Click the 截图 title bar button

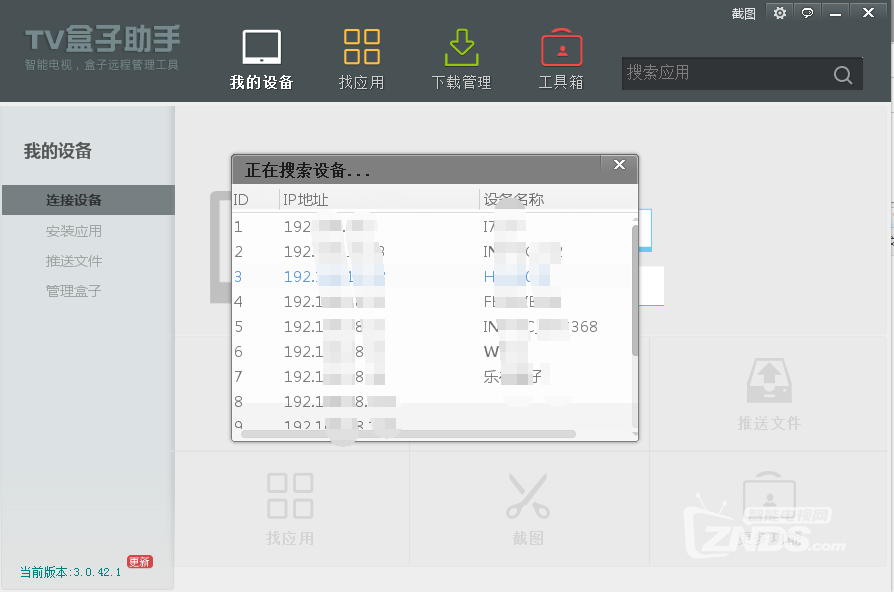tap(743, 14)
